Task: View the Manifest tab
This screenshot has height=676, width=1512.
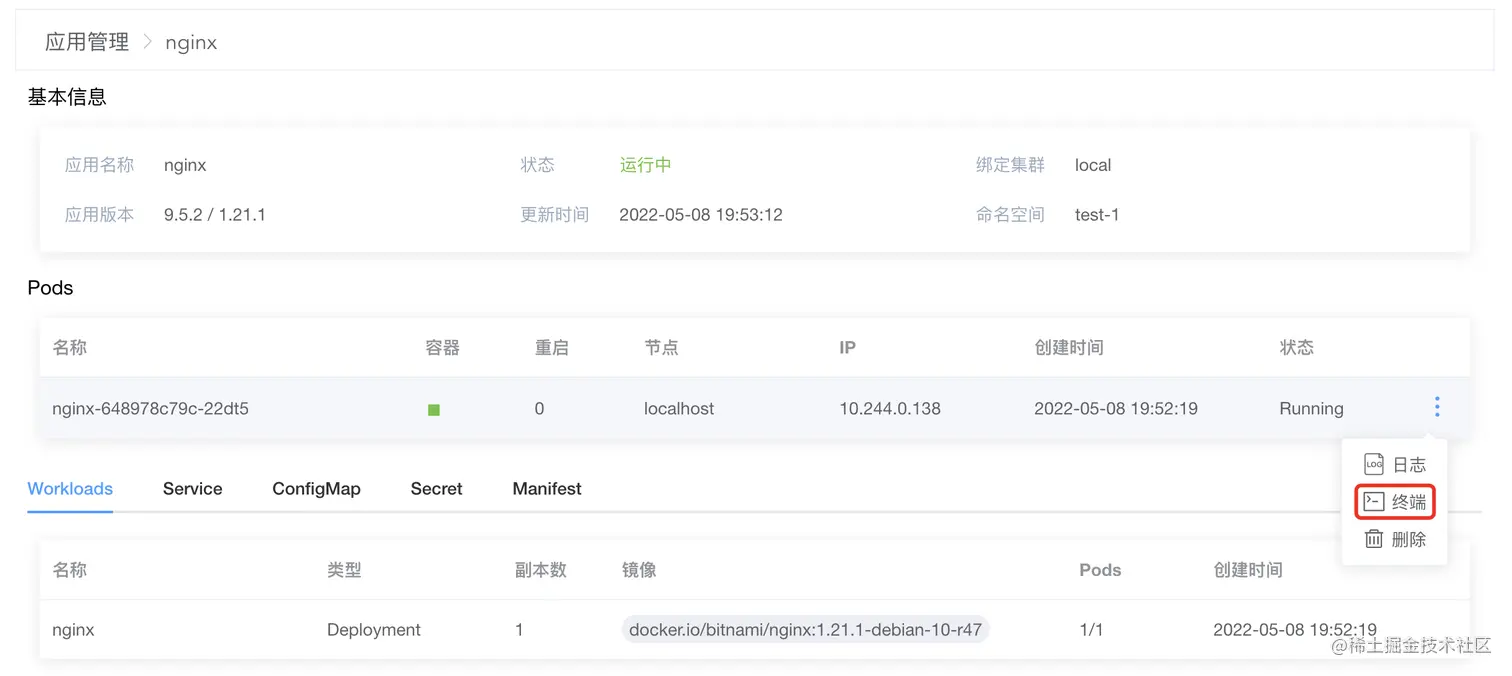Action: point(546,489)
